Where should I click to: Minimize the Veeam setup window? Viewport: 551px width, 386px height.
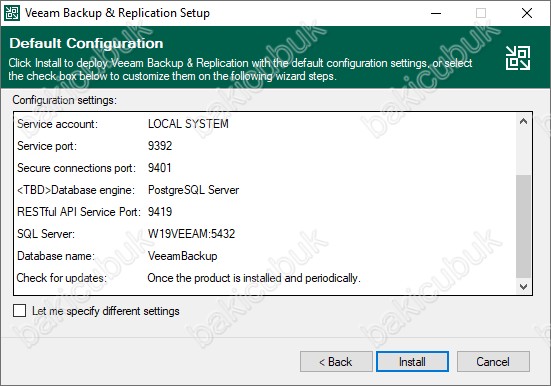436,13
